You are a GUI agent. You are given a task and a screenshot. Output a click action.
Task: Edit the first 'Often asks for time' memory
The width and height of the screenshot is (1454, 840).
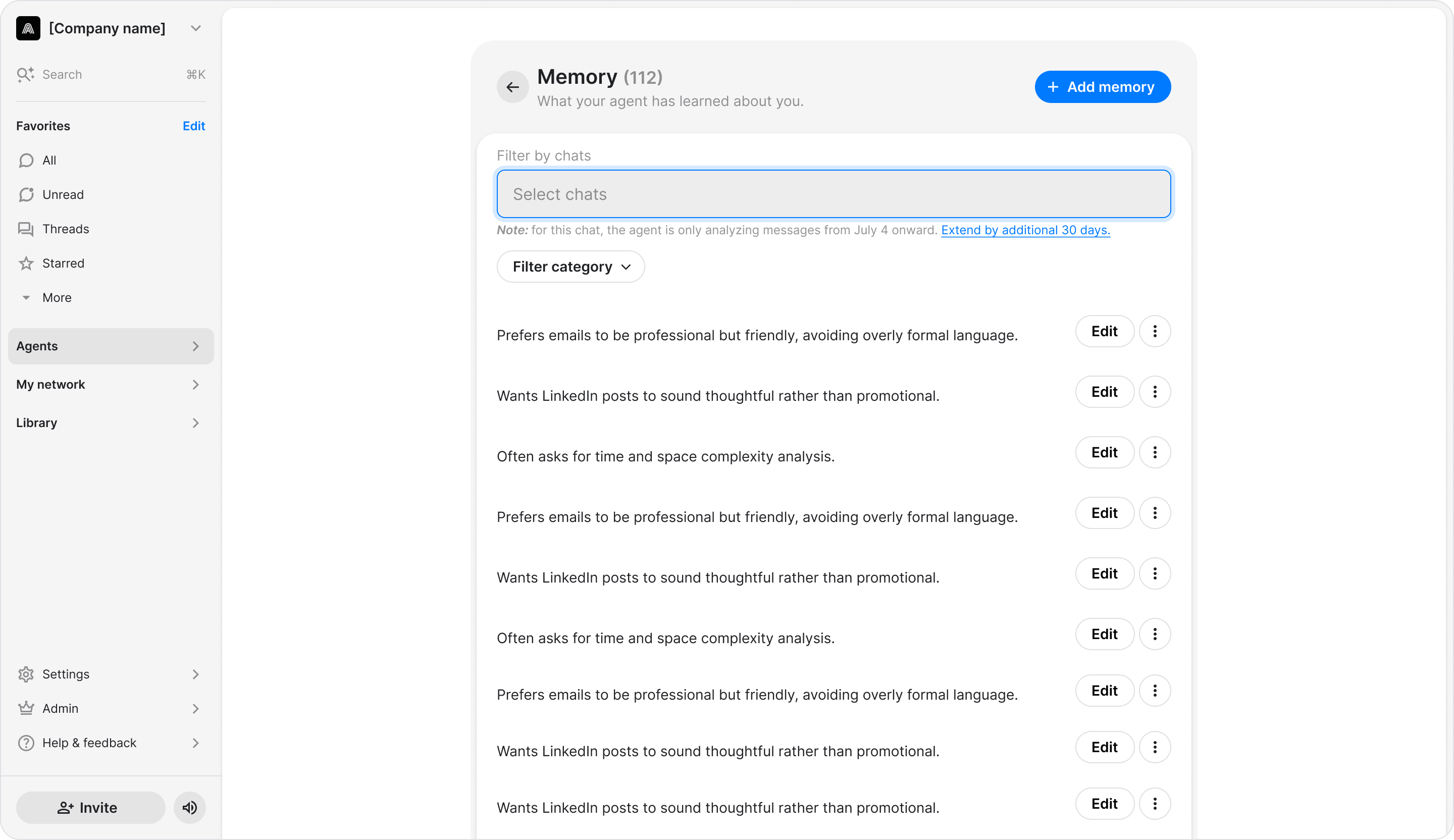(x=1104, y=452)
